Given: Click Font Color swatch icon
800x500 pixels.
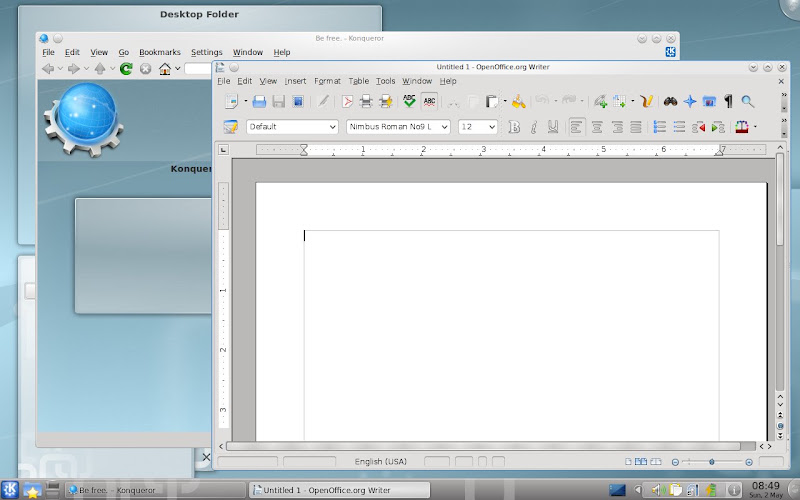Looking at the screenshot, I should 742,127.
